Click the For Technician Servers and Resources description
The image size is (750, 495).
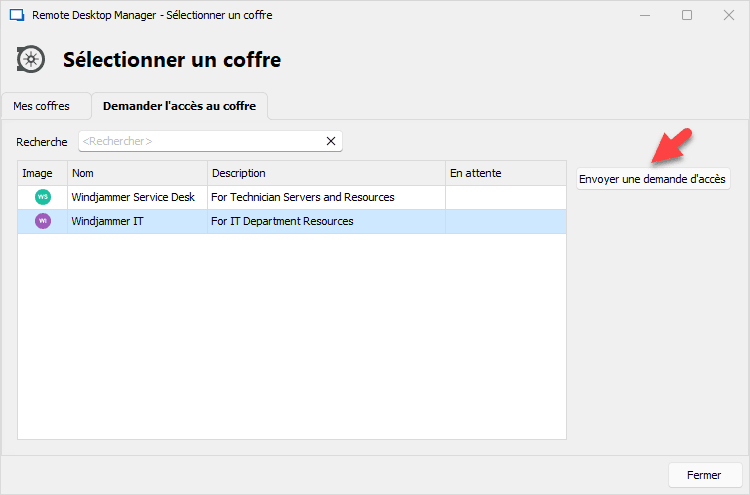coord(303,197)
